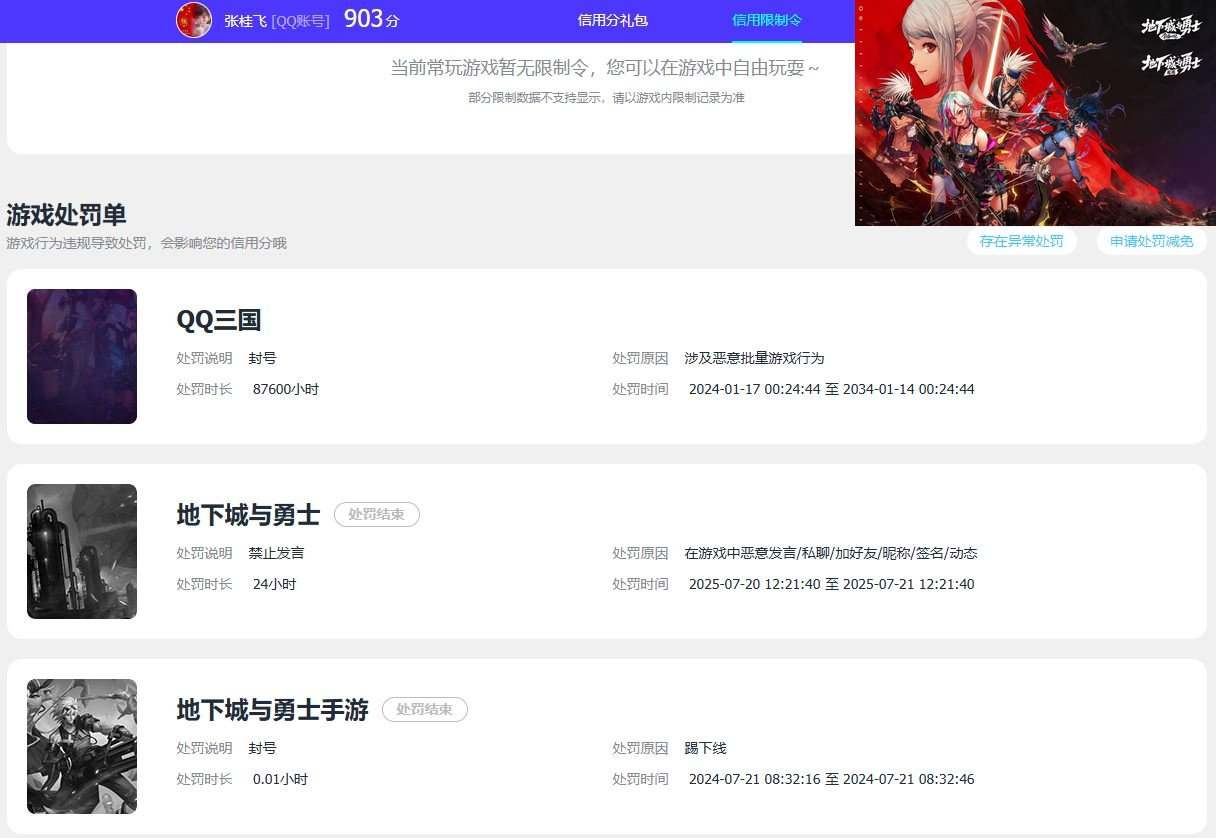Click the username 张桂飞
This screenshot has width=1216, height=838.
(x=246, y=20)
